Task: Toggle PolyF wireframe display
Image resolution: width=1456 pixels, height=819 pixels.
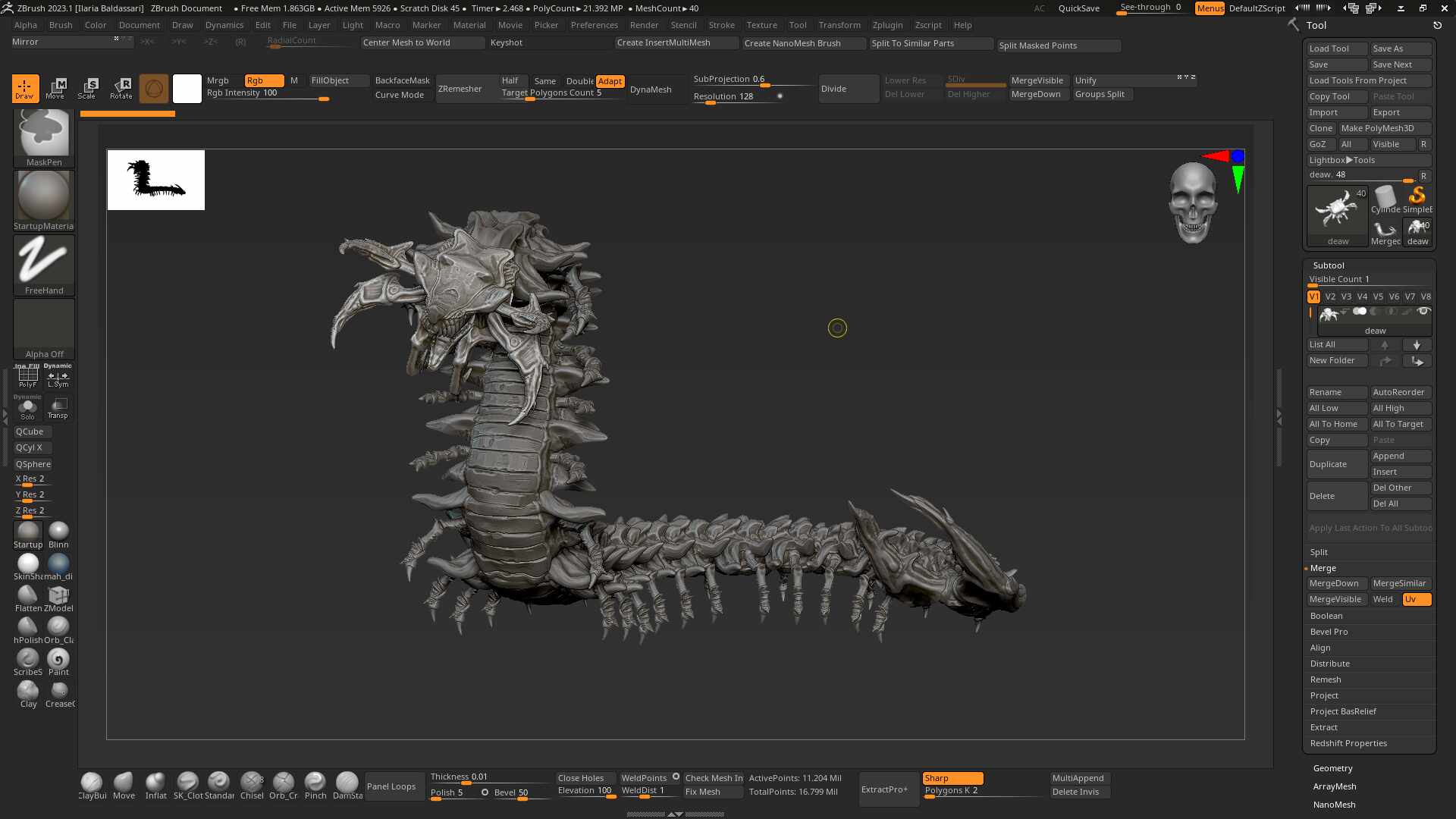Action: (x=28, y=377)
